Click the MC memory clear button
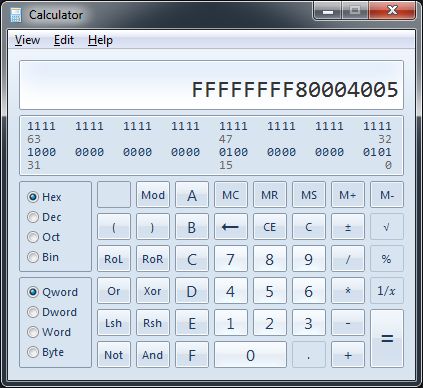Image resolution: width=423 pixels, height=388 pixels. coord(231,195)
